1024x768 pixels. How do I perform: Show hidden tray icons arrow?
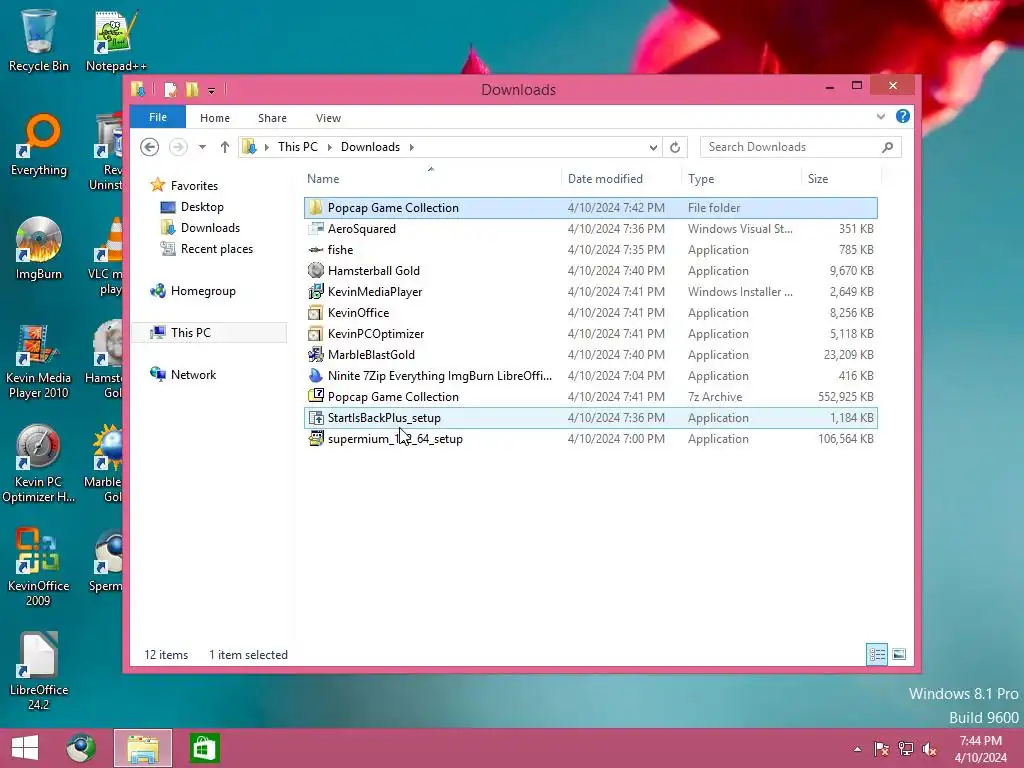pyautogui.click(x=857, y=749)
